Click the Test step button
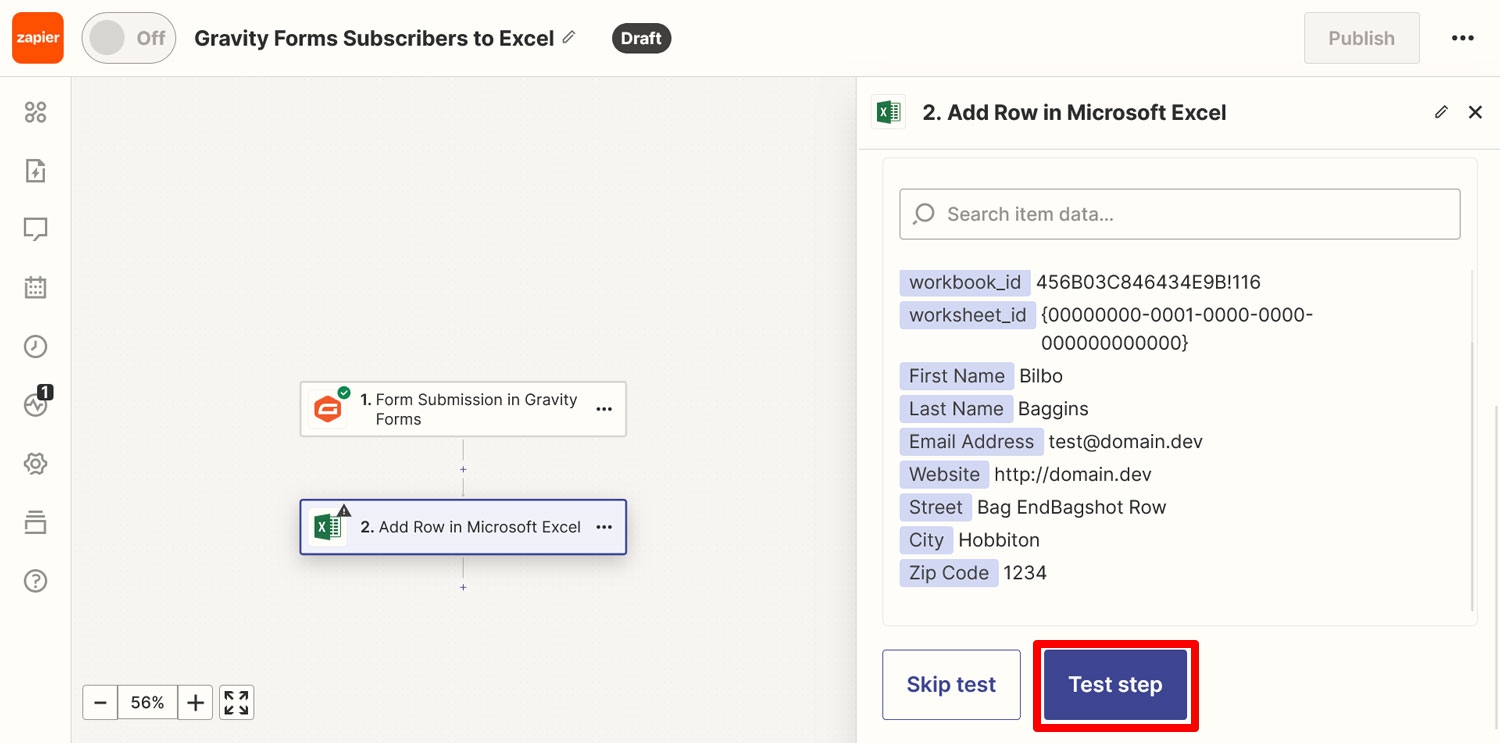The height and width of the screenshot is (743, 1500). pyautogui.click(x=1115, y=685)
